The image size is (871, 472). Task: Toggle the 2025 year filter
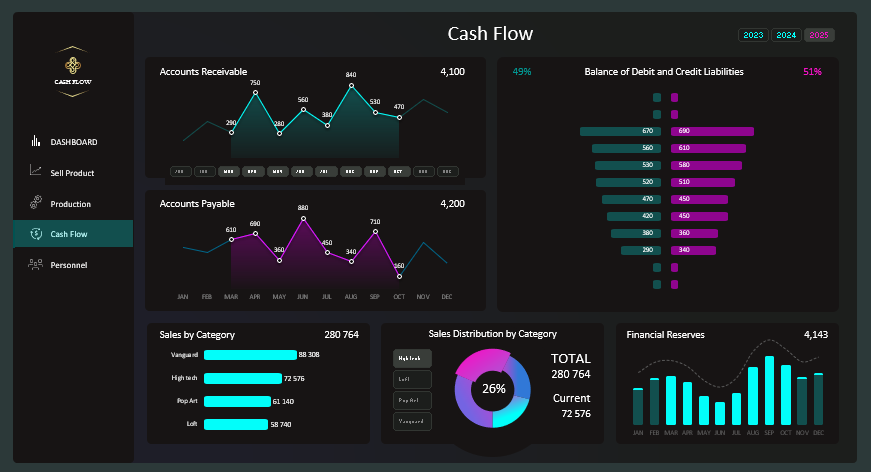[819, 36]
